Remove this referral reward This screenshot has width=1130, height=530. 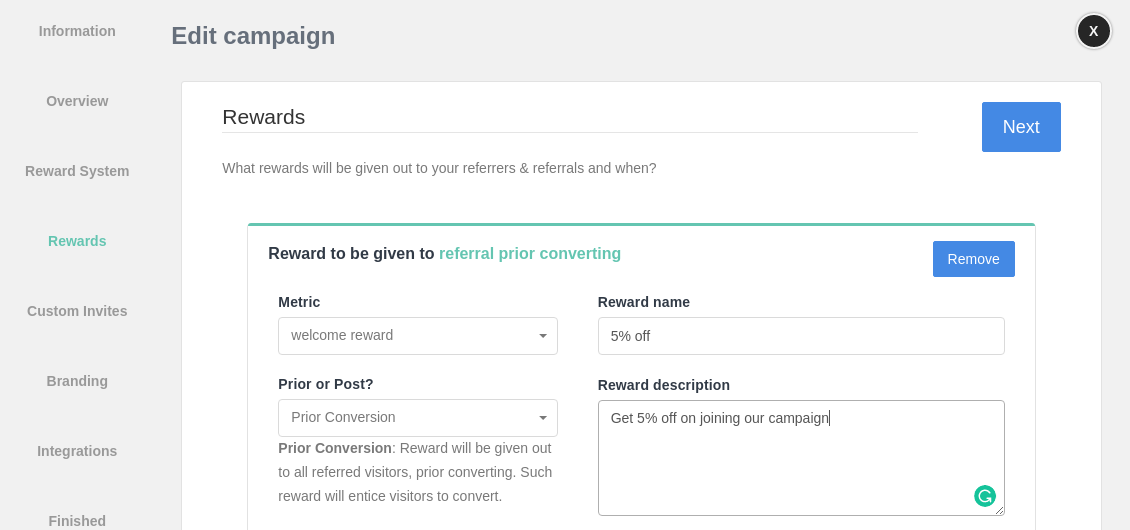[974, 259]
